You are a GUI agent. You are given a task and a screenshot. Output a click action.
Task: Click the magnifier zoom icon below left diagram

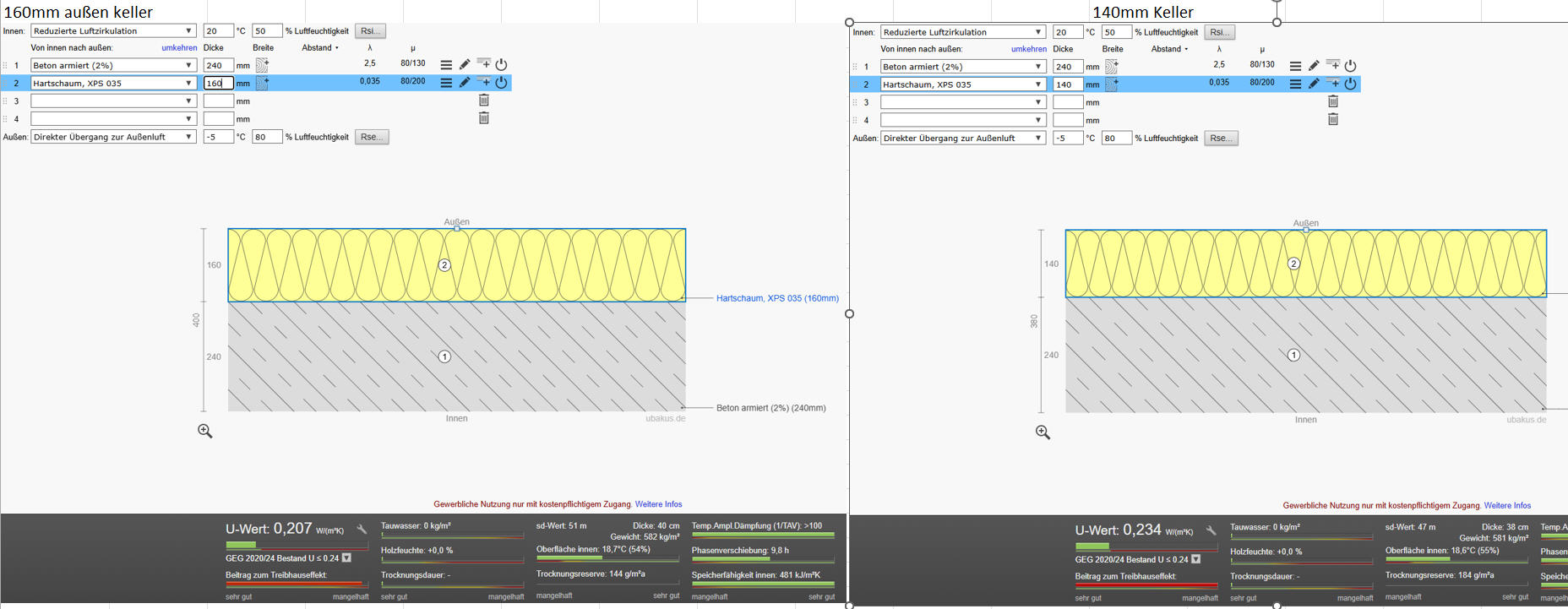(204, 431)
